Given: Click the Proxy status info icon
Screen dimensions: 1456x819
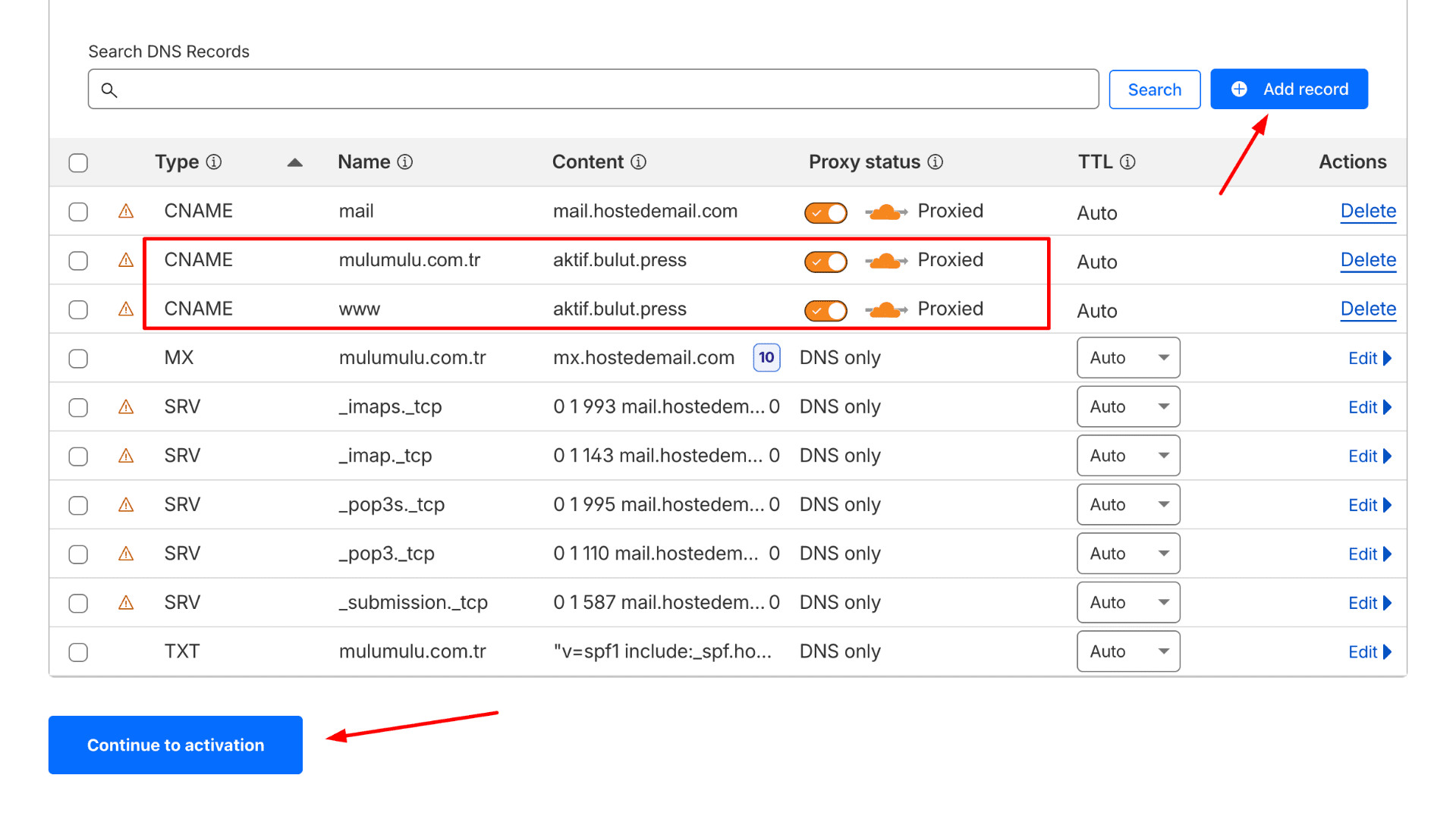Looking at the screenshot, I should click(x=936, y=162).
